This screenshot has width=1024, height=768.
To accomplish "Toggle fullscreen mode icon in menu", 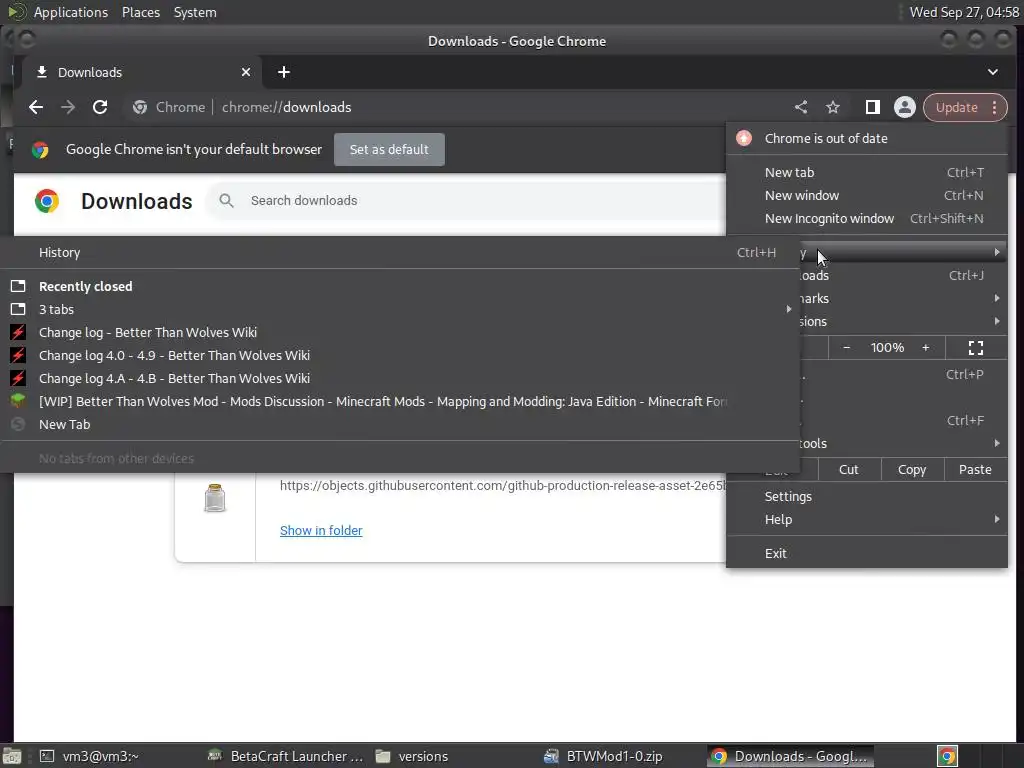I will click(976, 348).
